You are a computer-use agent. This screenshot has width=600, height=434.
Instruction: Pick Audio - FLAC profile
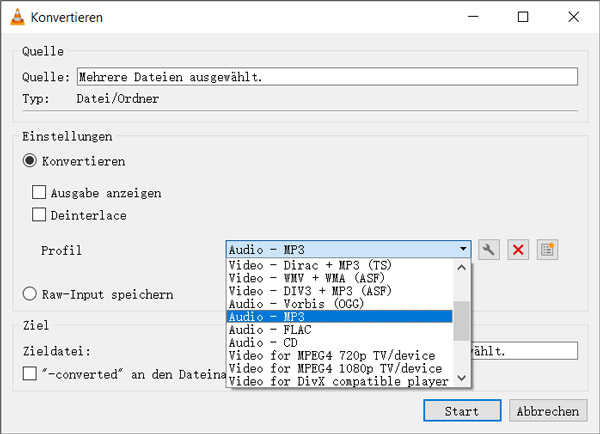pos(340,330)
